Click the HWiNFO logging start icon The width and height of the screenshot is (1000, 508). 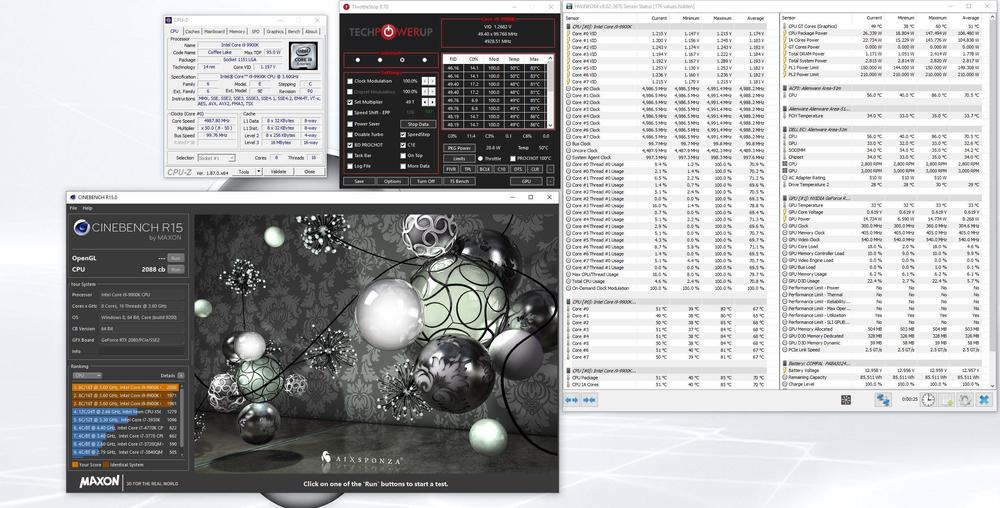947,398
